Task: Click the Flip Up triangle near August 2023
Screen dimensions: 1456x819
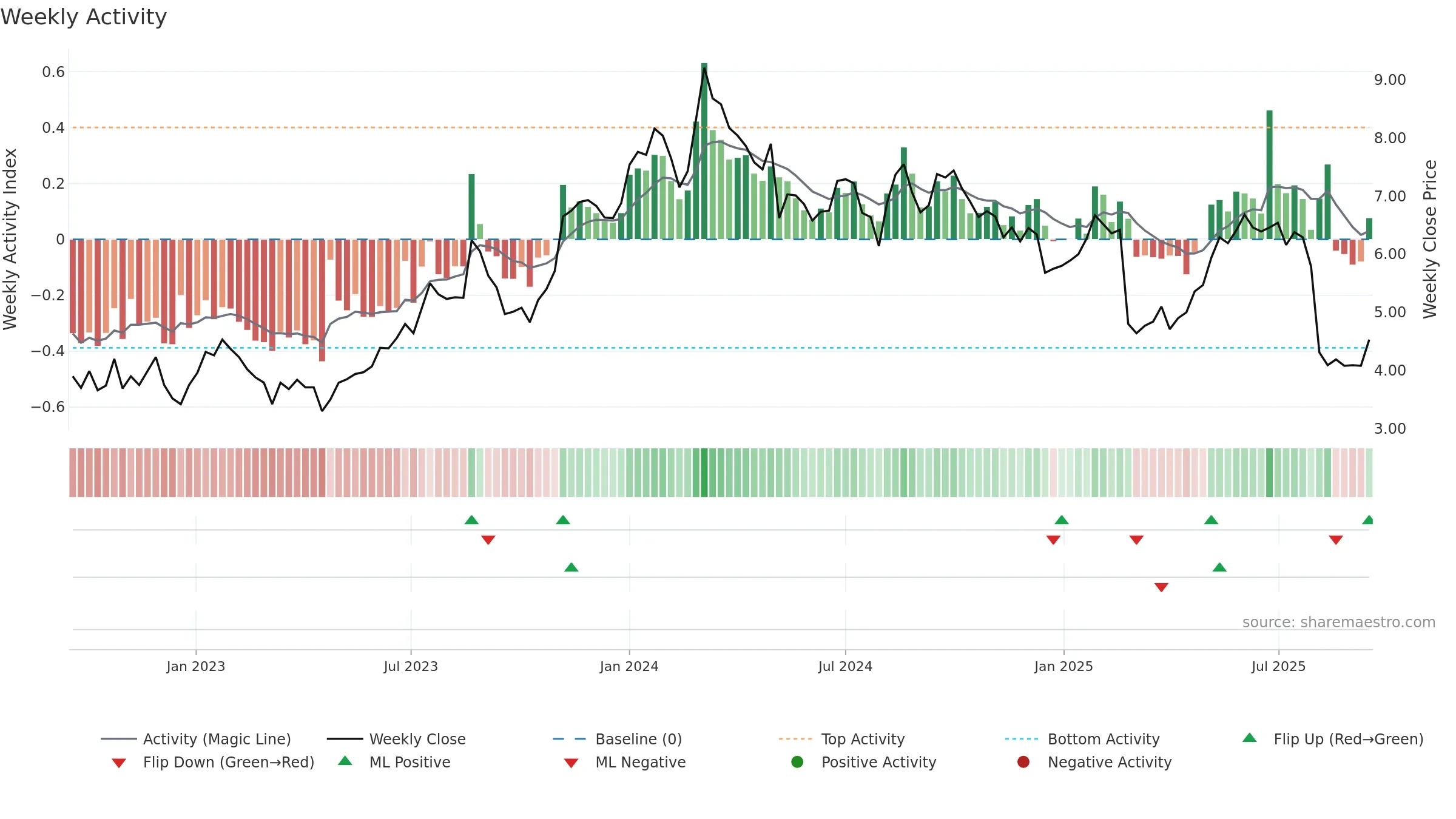Action: (x=471, y=520)
